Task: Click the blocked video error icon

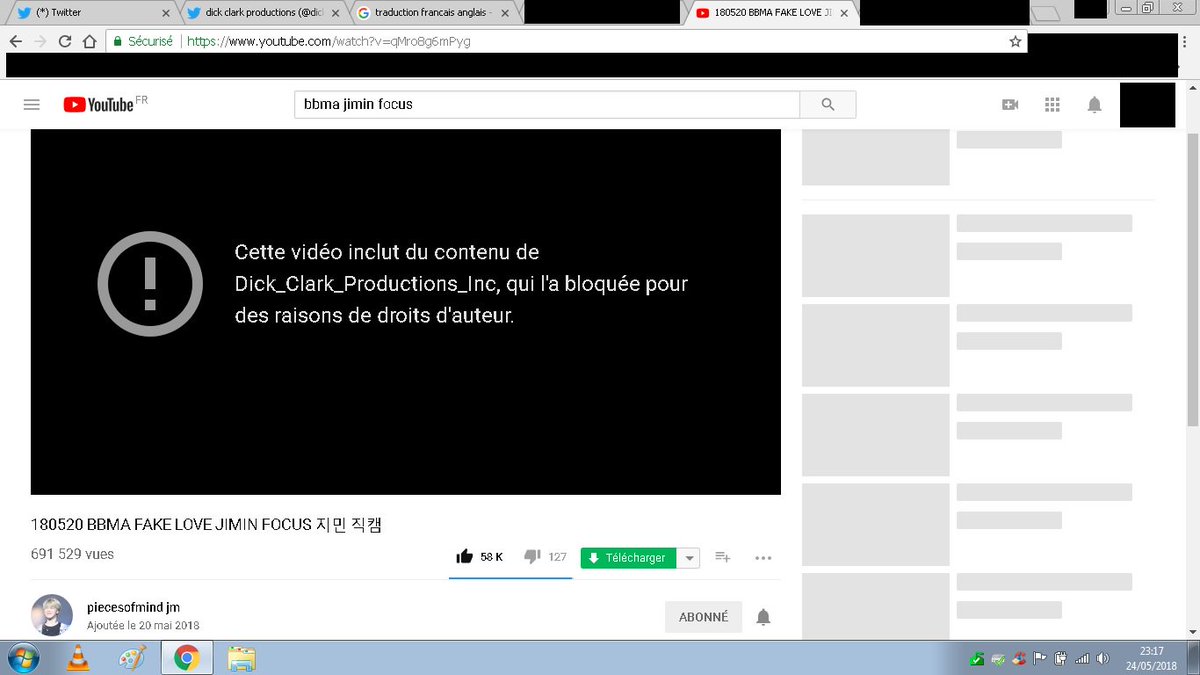Action: [x=150, y=284]
